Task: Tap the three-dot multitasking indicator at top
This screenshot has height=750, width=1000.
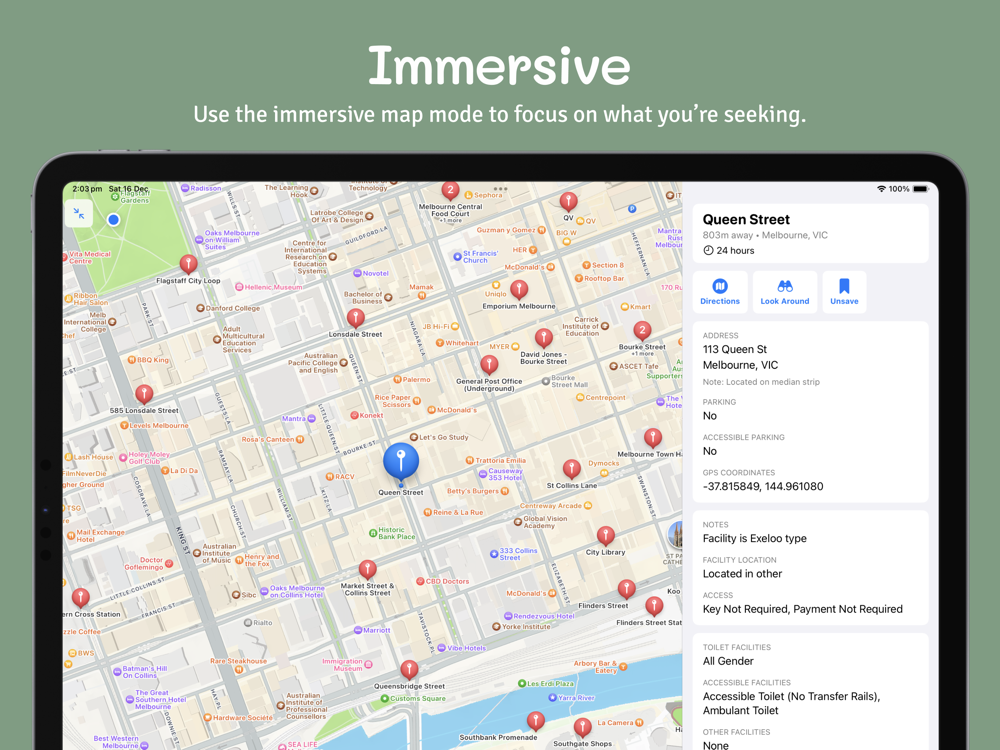Action: [x=500, y=189]
